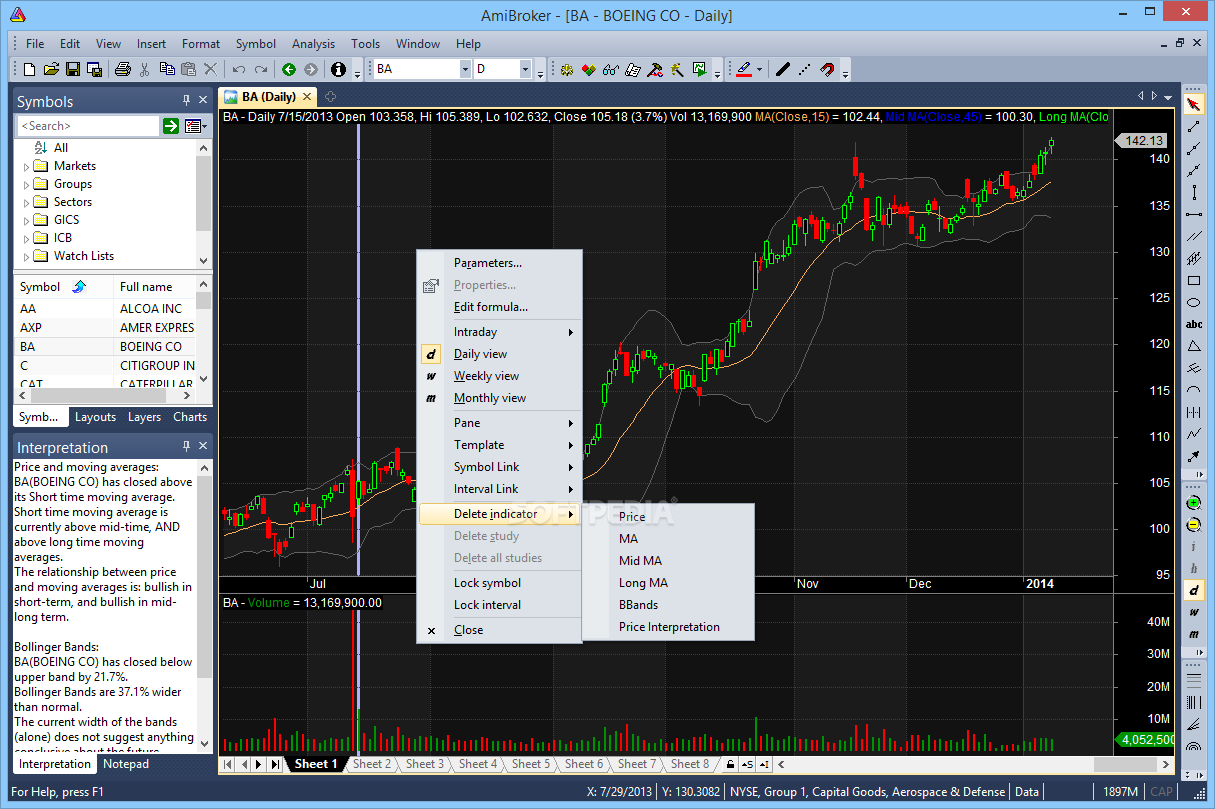Toggle Lock interval in context menu

pyautogui.click(x=499, y=605)
